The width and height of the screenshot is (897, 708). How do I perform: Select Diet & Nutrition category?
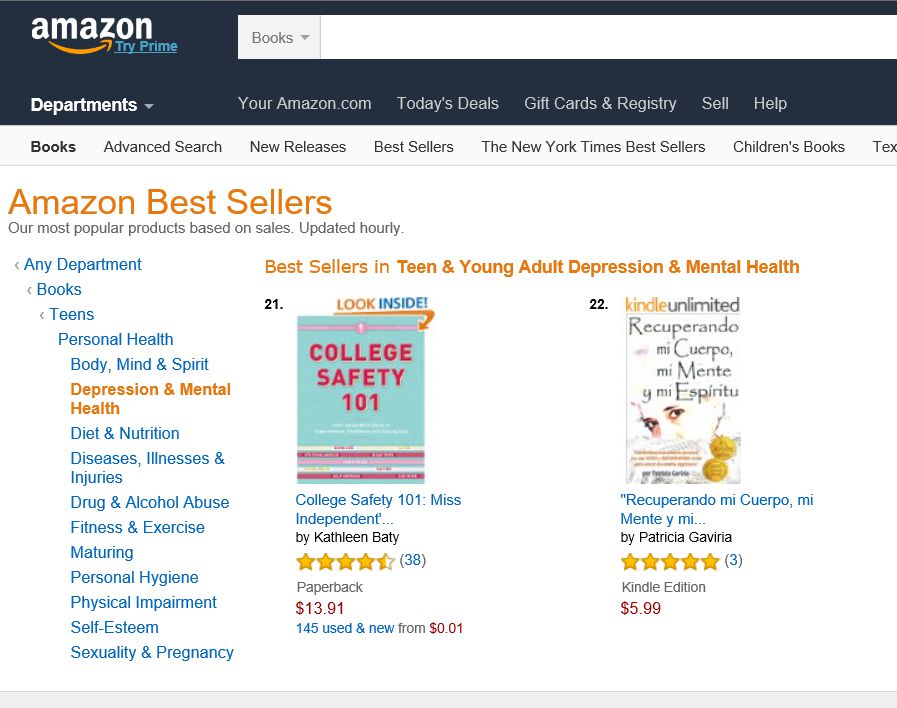(125, 433)
